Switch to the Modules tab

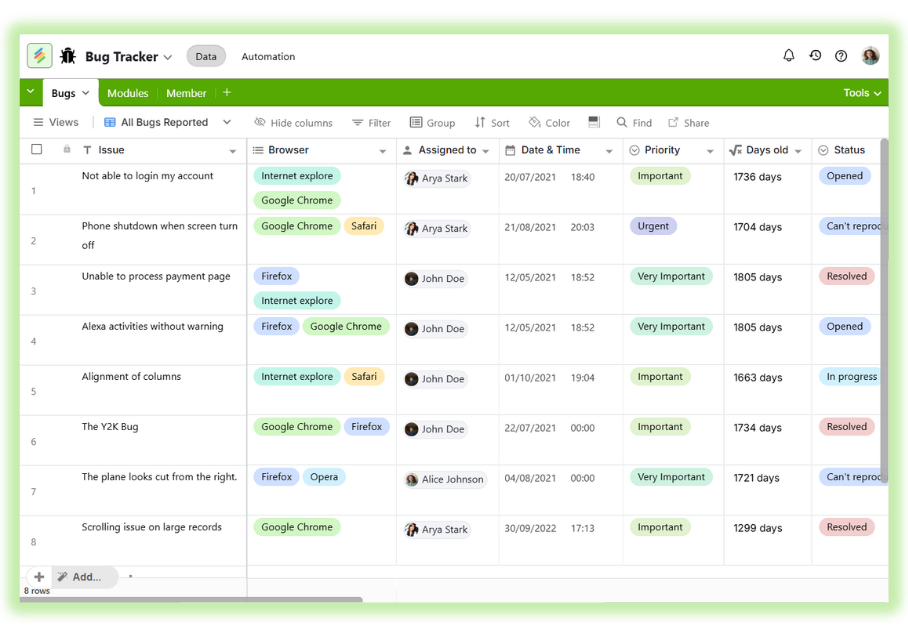(127, 93)
